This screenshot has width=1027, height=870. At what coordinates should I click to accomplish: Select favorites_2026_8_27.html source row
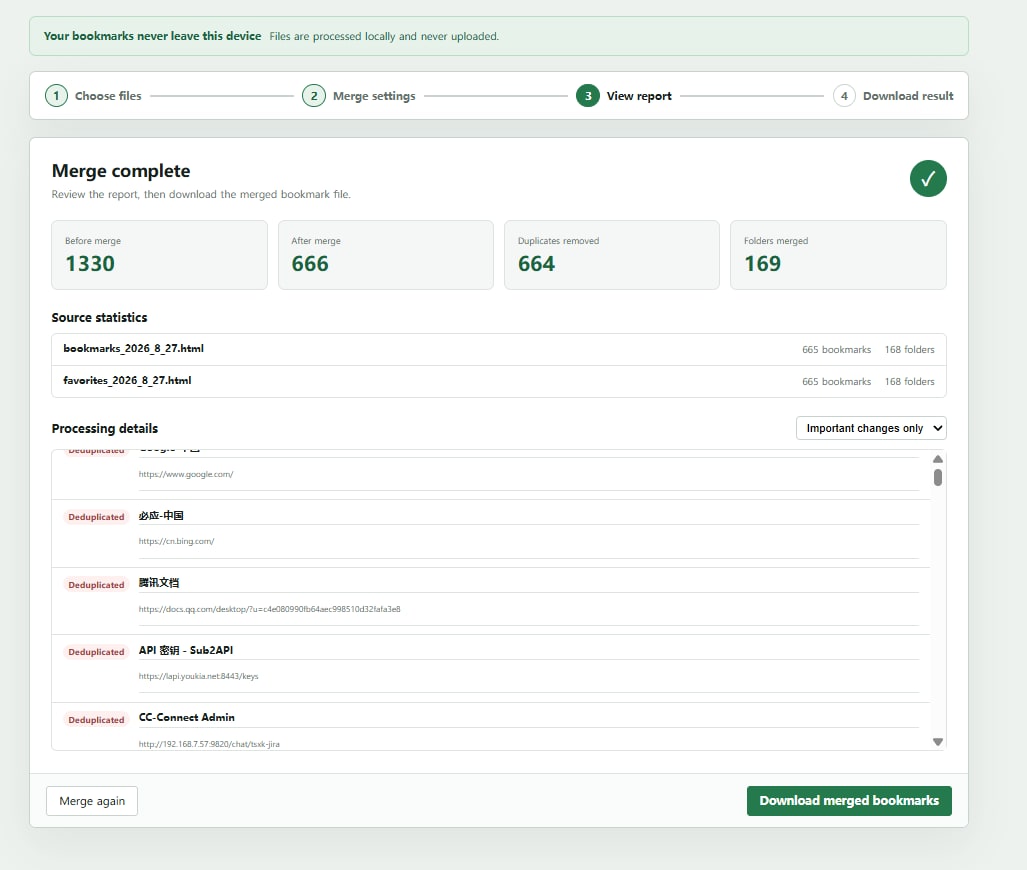(498, 381)
